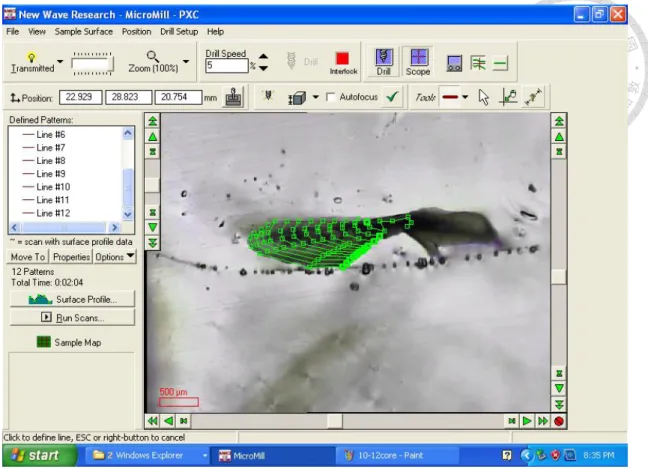Click the green checkmark next to Autofocus
The image size is (648, 469).
(x=392, y=97)
